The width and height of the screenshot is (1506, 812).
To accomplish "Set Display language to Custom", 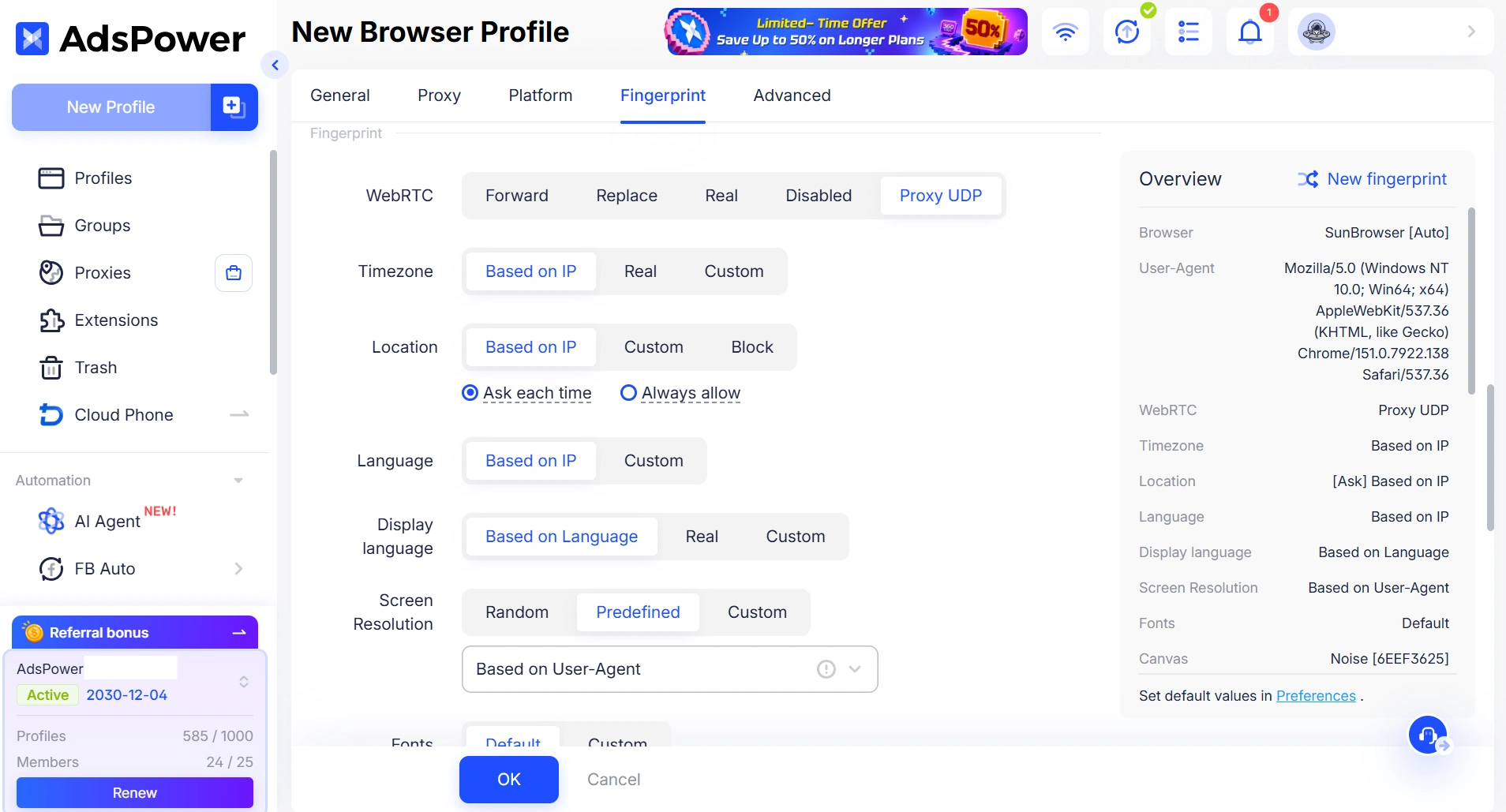I will tap(796, 537).
